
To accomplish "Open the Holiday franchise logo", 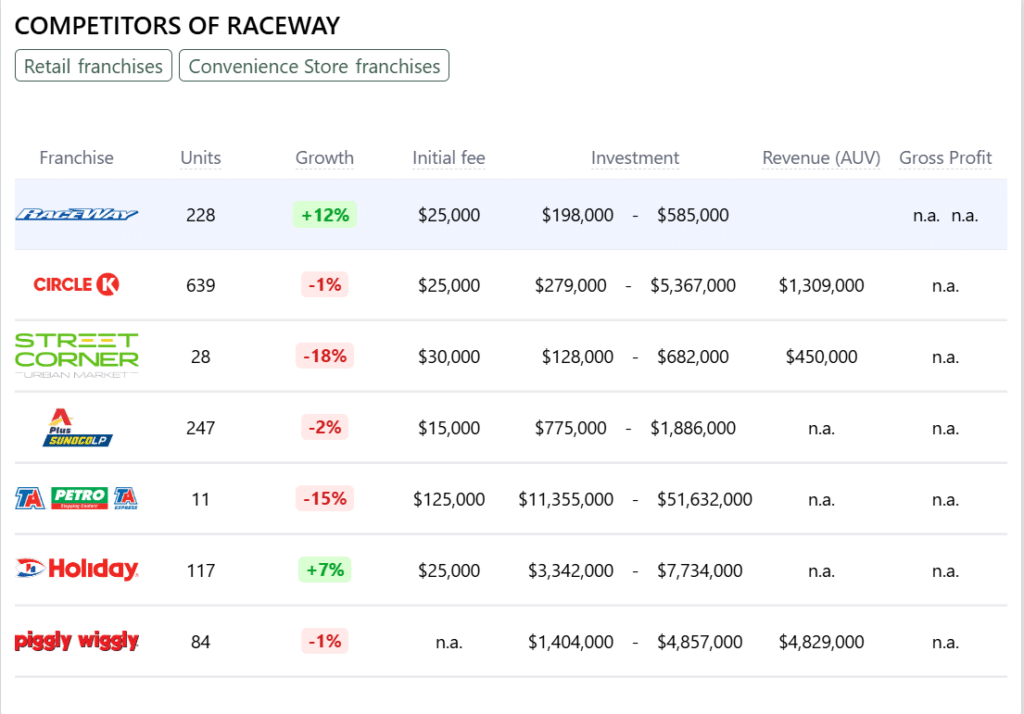I will pyautogui.click(x=76, y=569).
